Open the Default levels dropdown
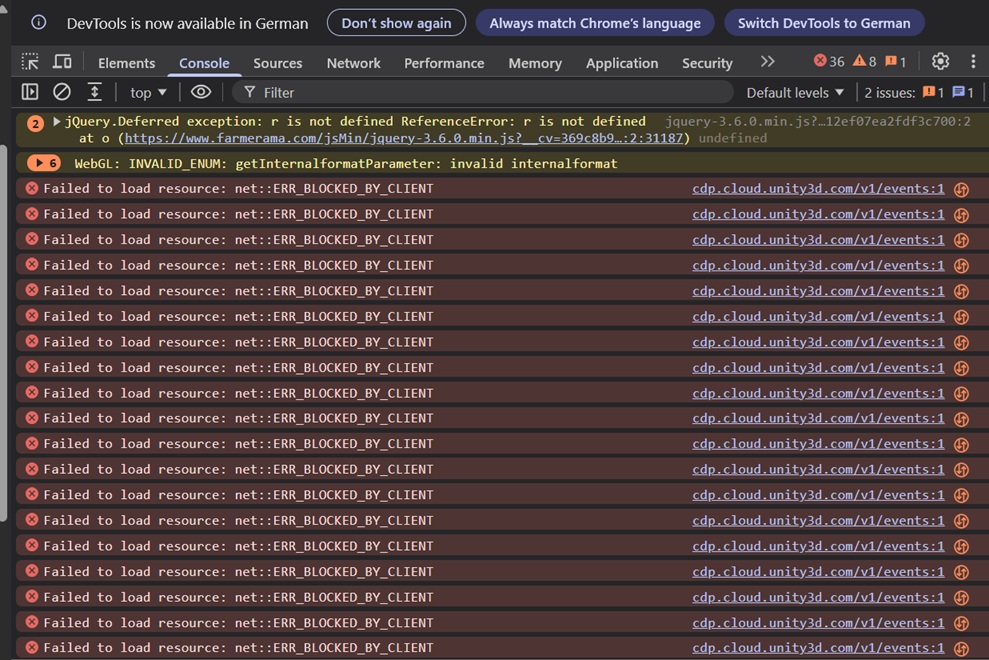The image size is (989, 660). [x=795, y=93]
